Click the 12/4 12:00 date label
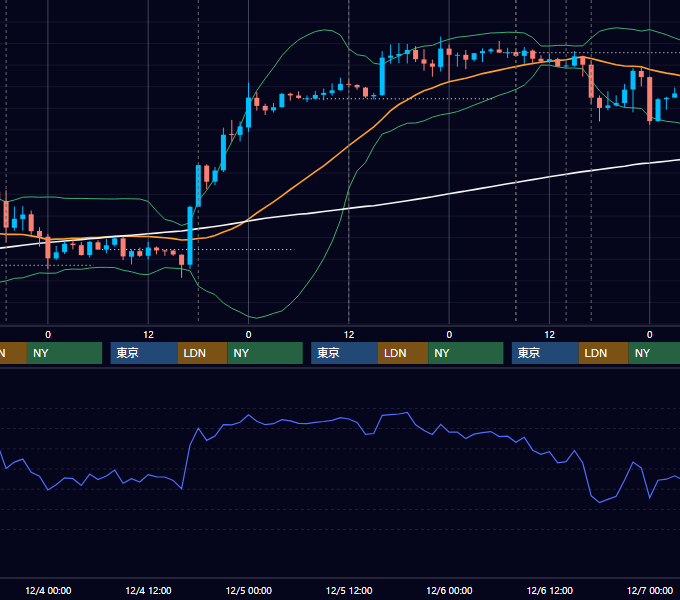Viewport: 680px width, 600px height. click(148, 590)
